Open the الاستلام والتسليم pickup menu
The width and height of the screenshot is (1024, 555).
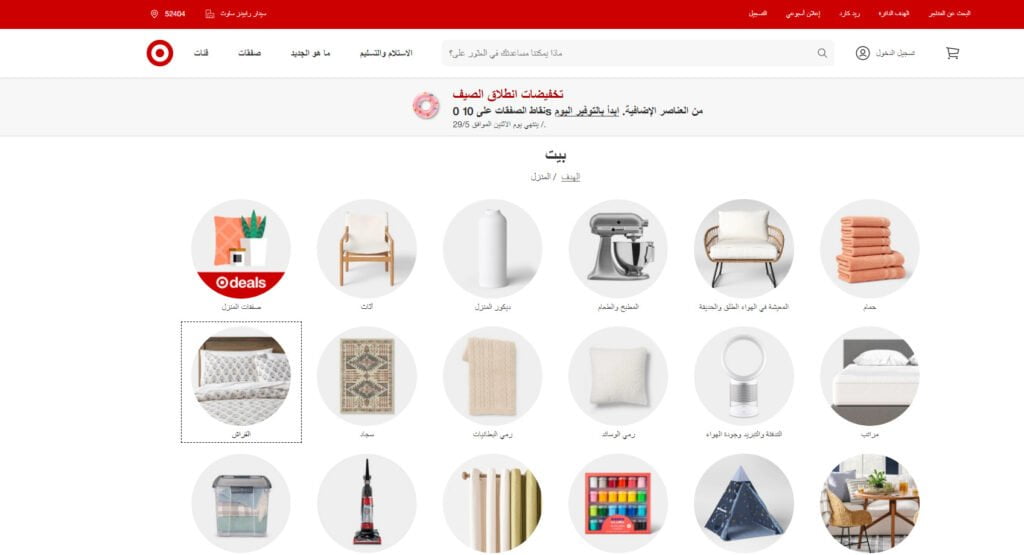[386, 53]
